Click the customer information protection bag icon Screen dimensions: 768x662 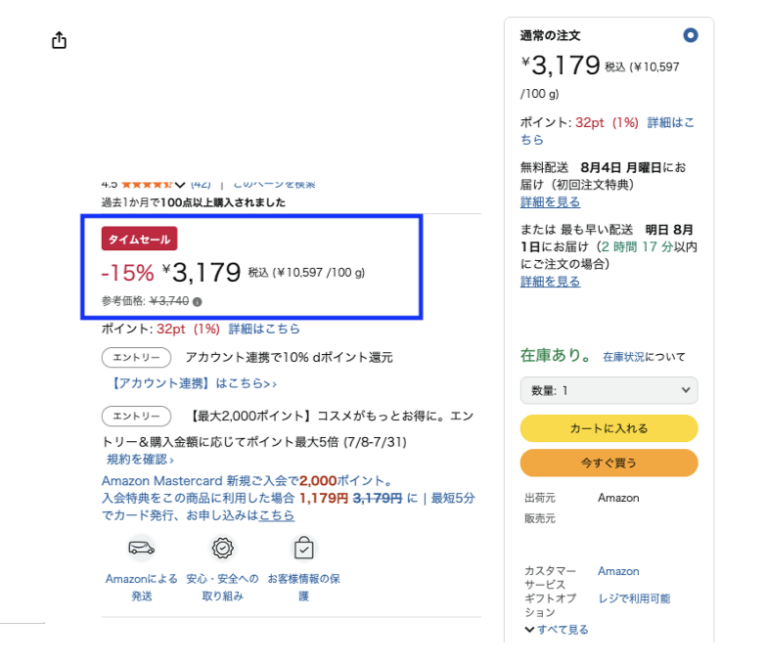coord(304,547)
